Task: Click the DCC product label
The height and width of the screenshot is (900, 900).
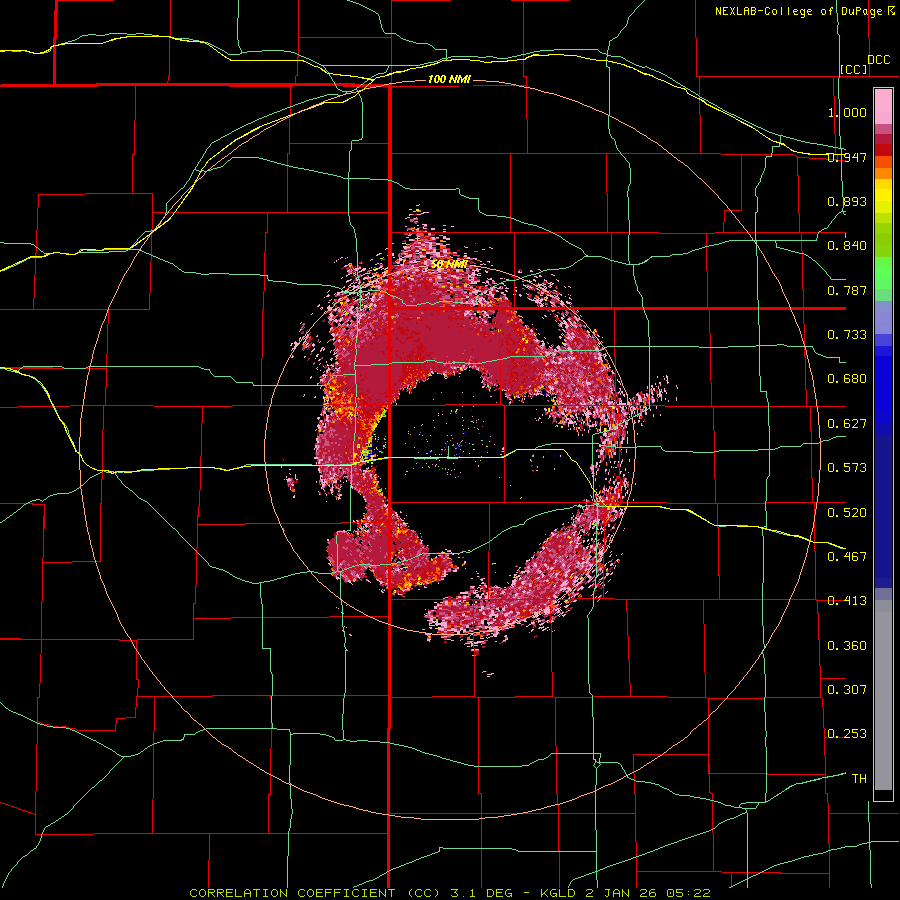Action: 879,60
